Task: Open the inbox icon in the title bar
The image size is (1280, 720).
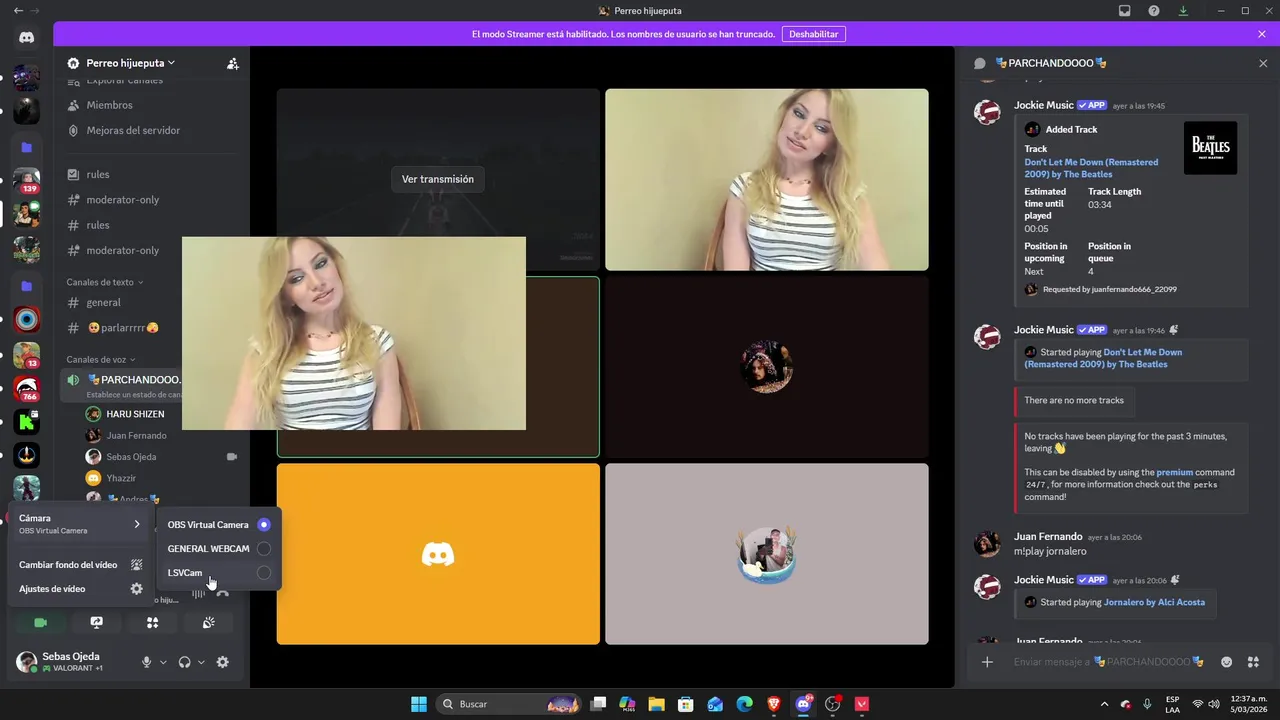Action: [1125, 11]
